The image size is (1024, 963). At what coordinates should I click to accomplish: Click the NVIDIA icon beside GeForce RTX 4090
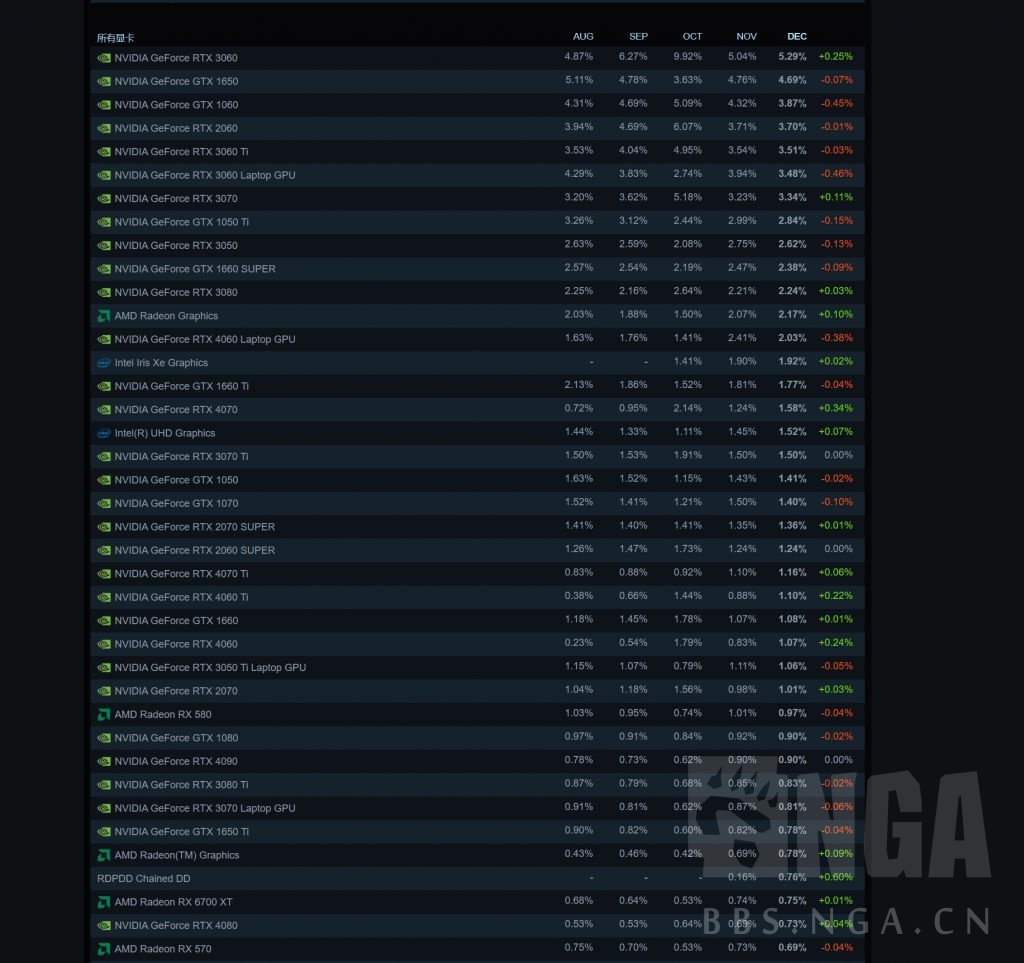(x=103, y=761)
